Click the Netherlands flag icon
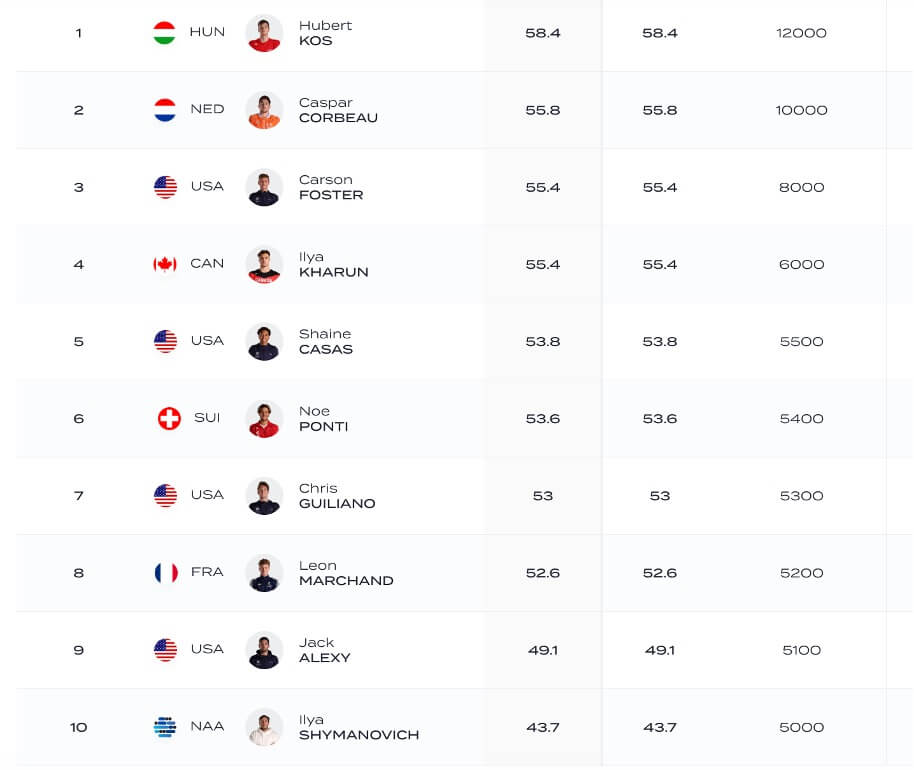 (165, 110)
